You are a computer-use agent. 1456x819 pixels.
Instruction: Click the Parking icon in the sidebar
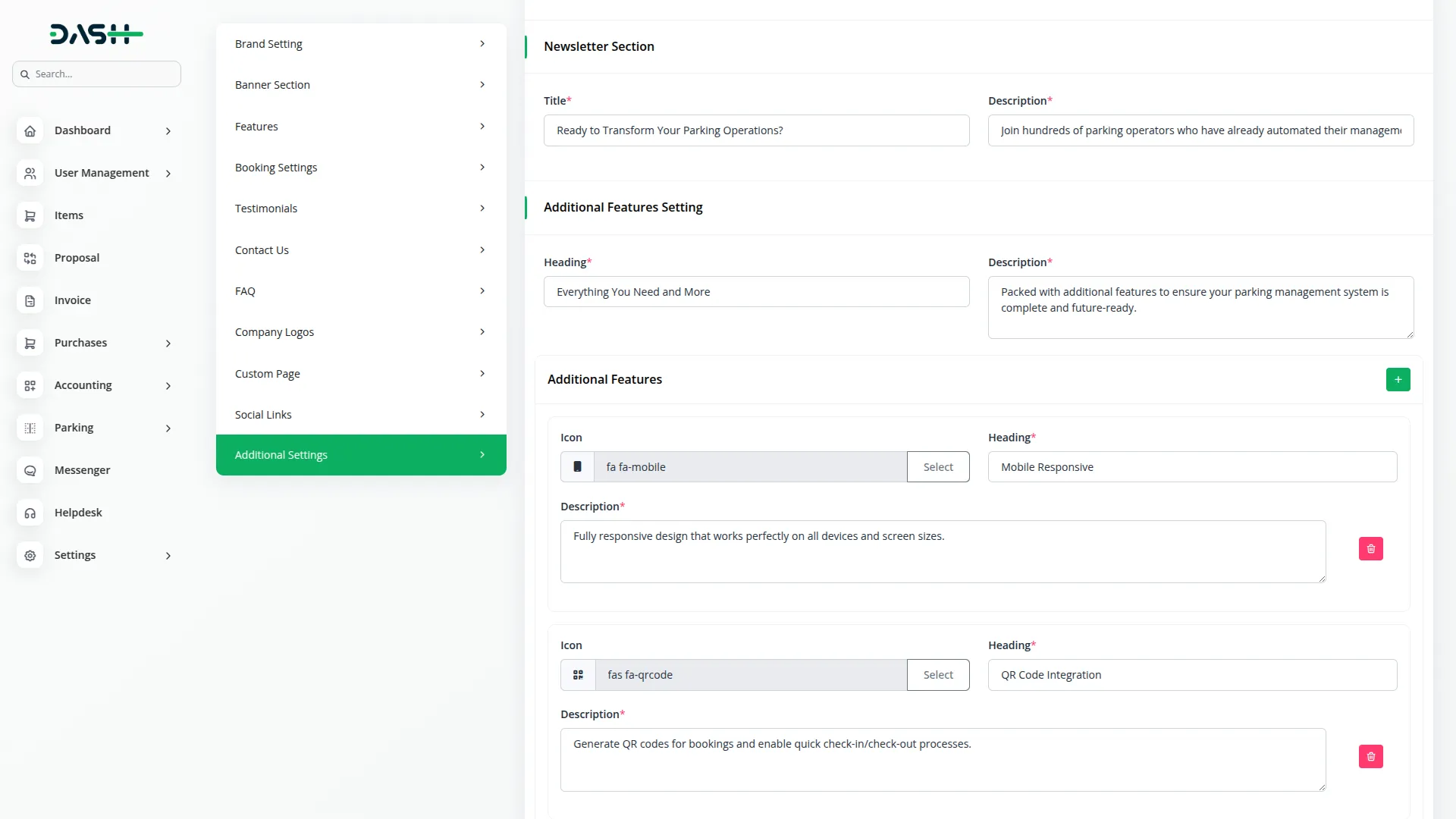(x=30, y=428)
